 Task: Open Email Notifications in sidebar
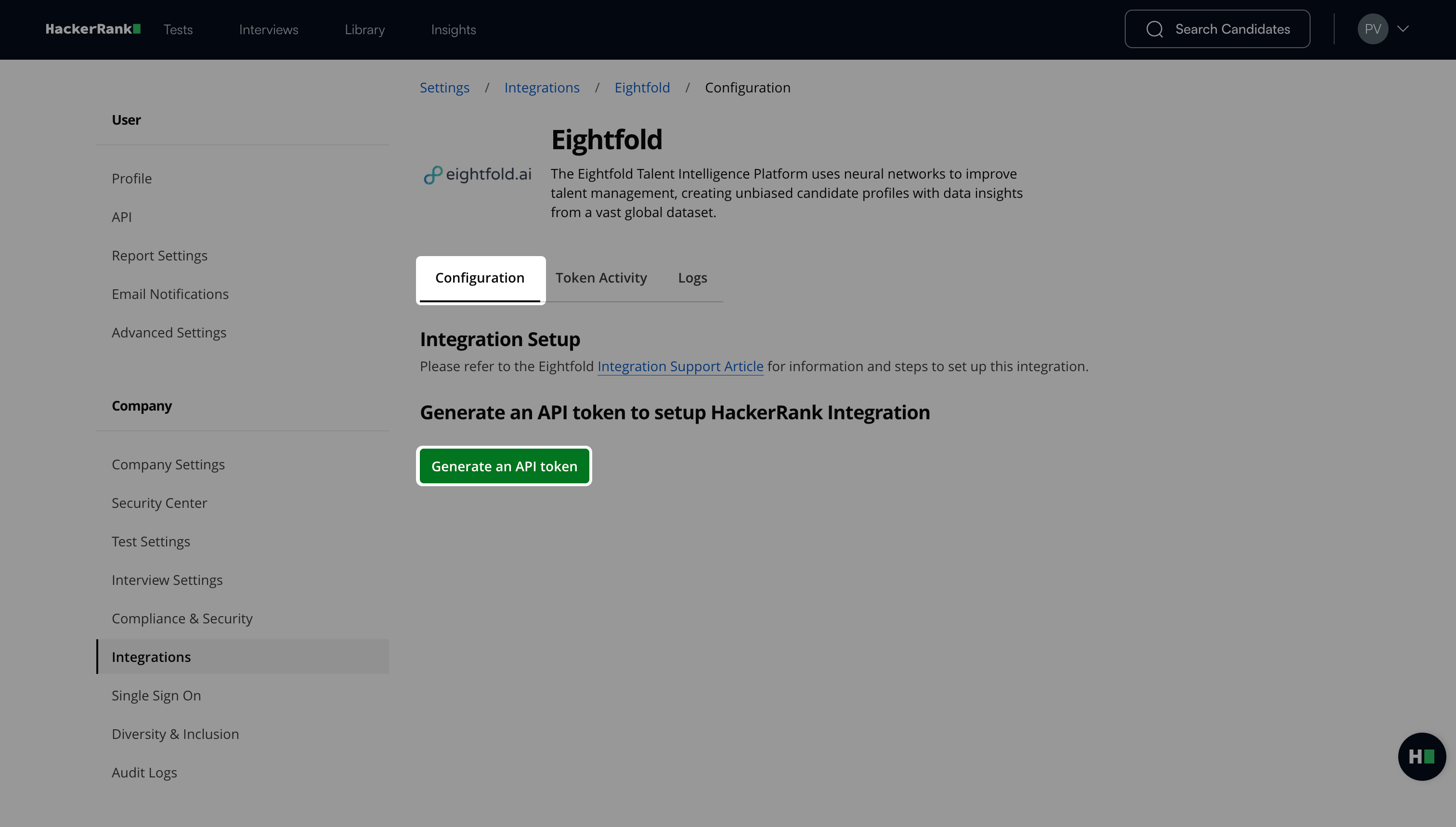(x=170, y=294)
